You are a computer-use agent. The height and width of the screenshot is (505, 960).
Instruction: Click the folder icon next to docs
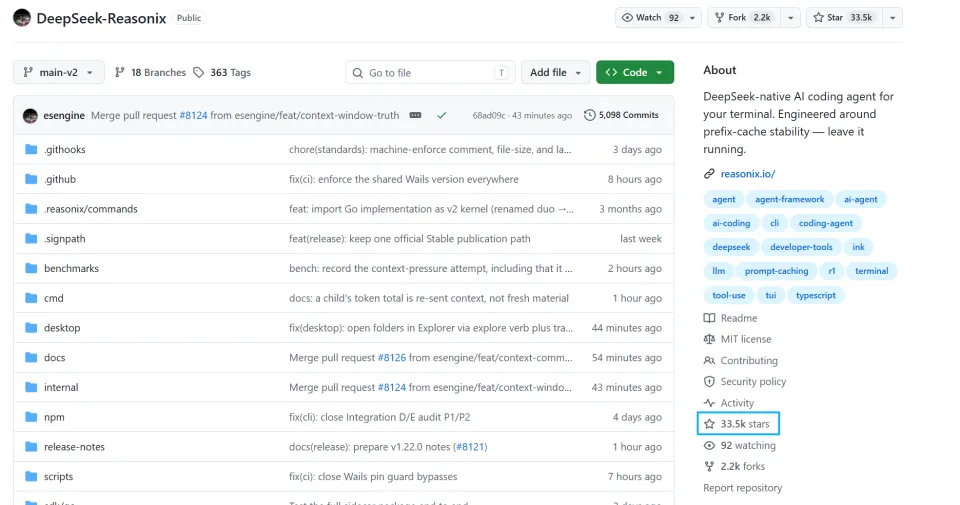(x=31, y=357)
